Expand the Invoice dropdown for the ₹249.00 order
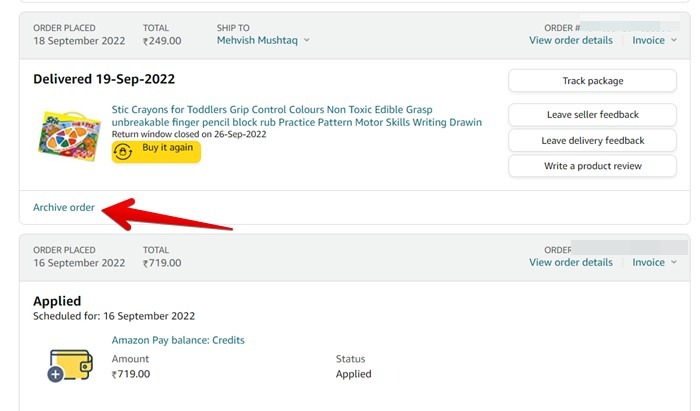Image resolution: width=700 pixels, height=411 pixels. [x=654, y=40]
